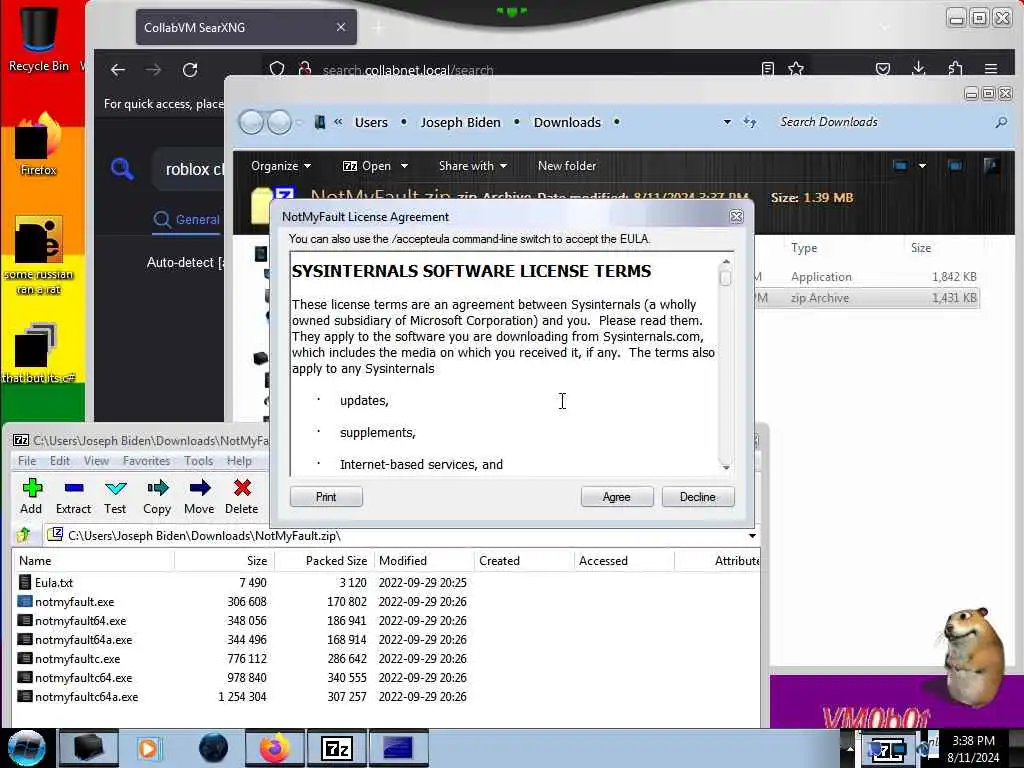Run Test from the 7-Zip toolbar
The height and width of the screenshot is (768, 1024).
(116, 488)
